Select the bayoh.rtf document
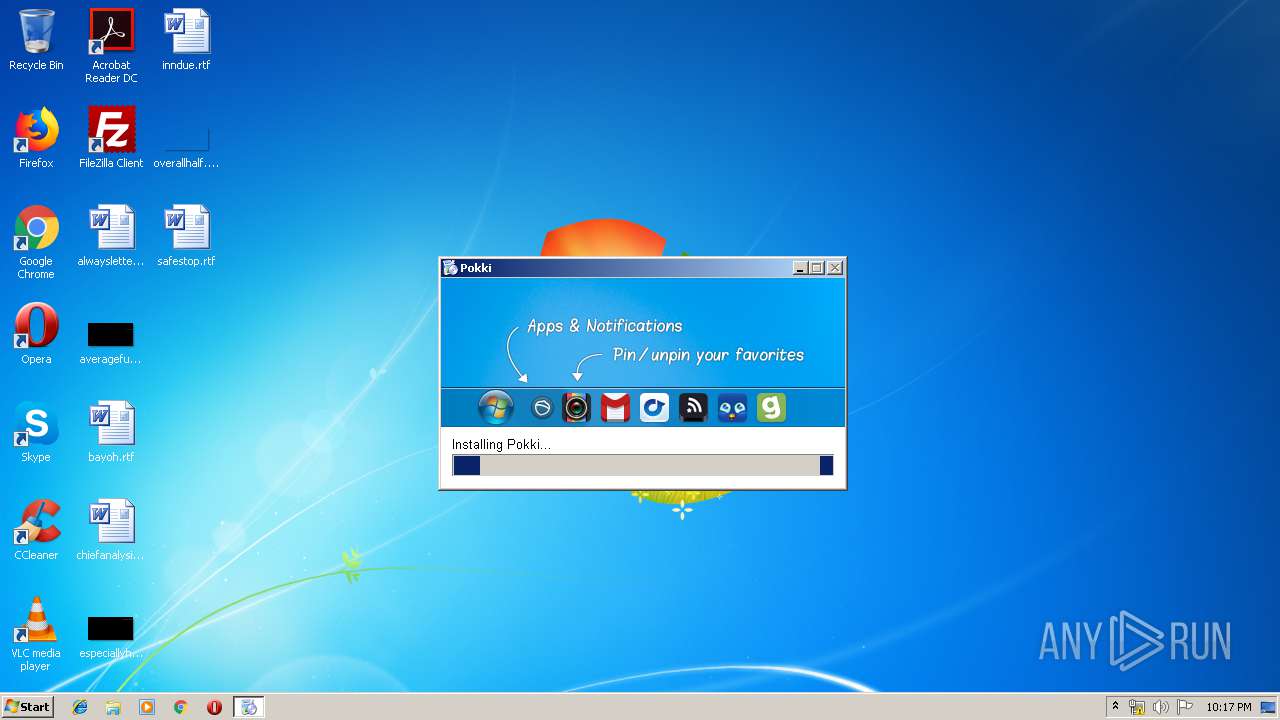This screenshot has width=1280, height=720. [111, 432]
